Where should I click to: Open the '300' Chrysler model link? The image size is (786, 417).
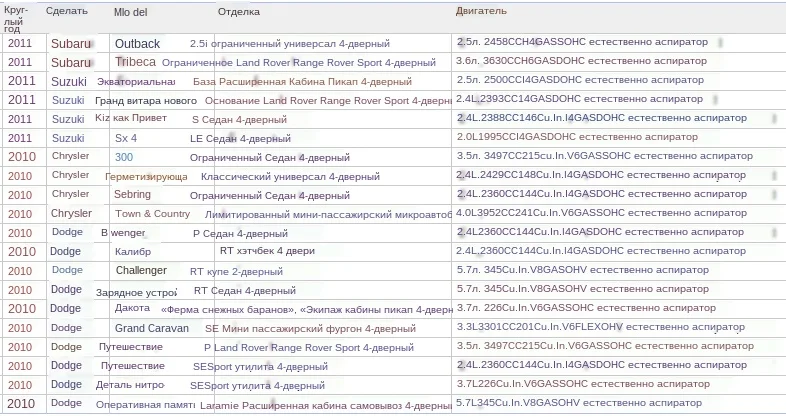click(x=124, y=157)
